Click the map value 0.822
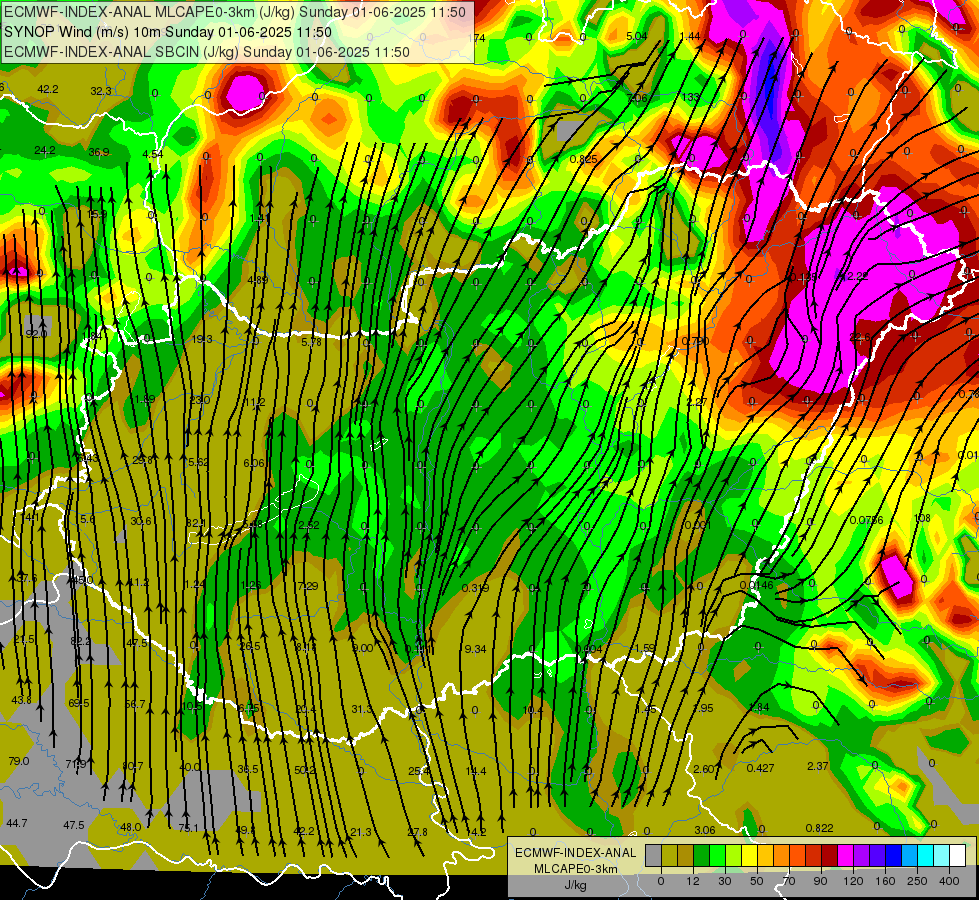 pos(820,828)
